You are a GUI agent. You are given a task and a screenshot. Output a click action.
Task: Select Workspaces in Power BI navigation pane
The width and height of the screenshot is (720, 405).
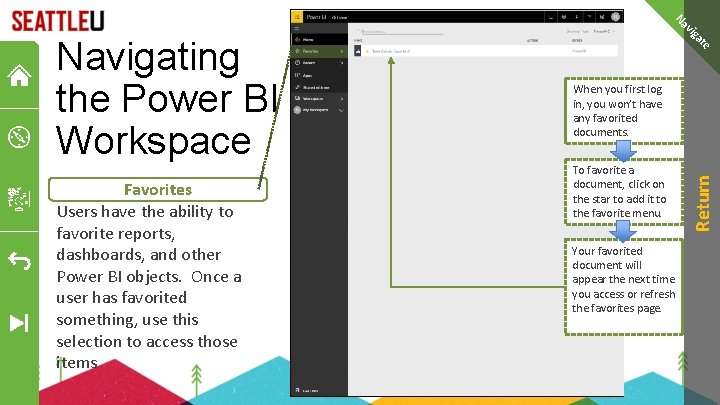319,98
